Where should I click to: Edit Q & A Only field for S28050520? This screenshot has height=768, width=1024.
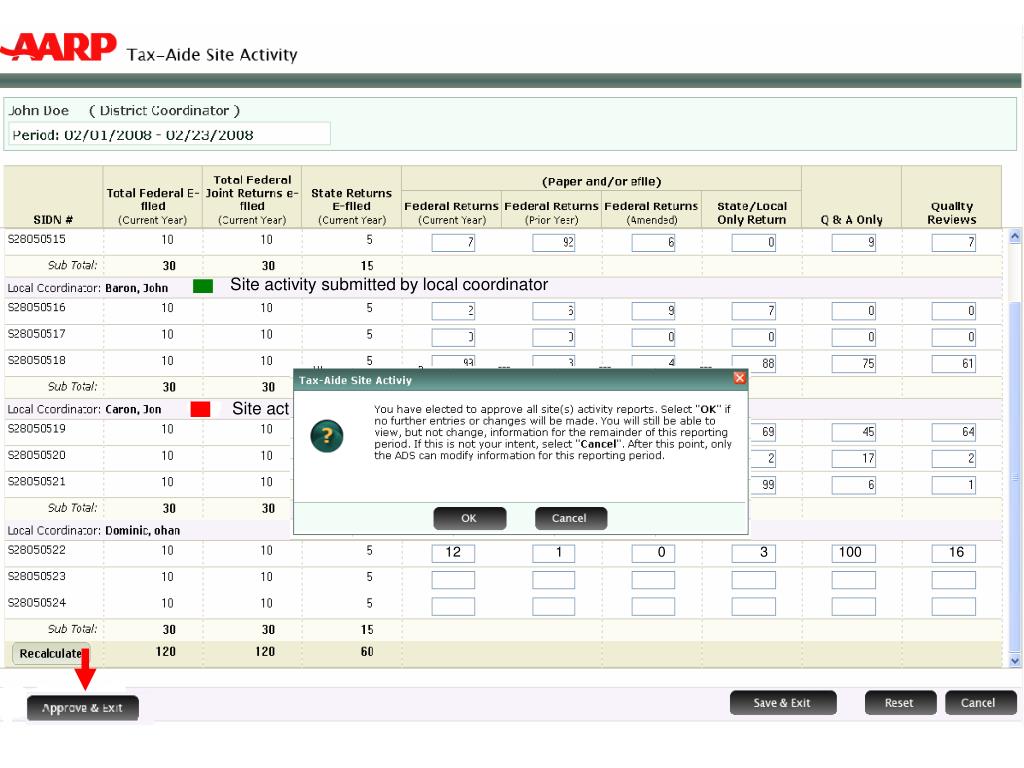854,458
